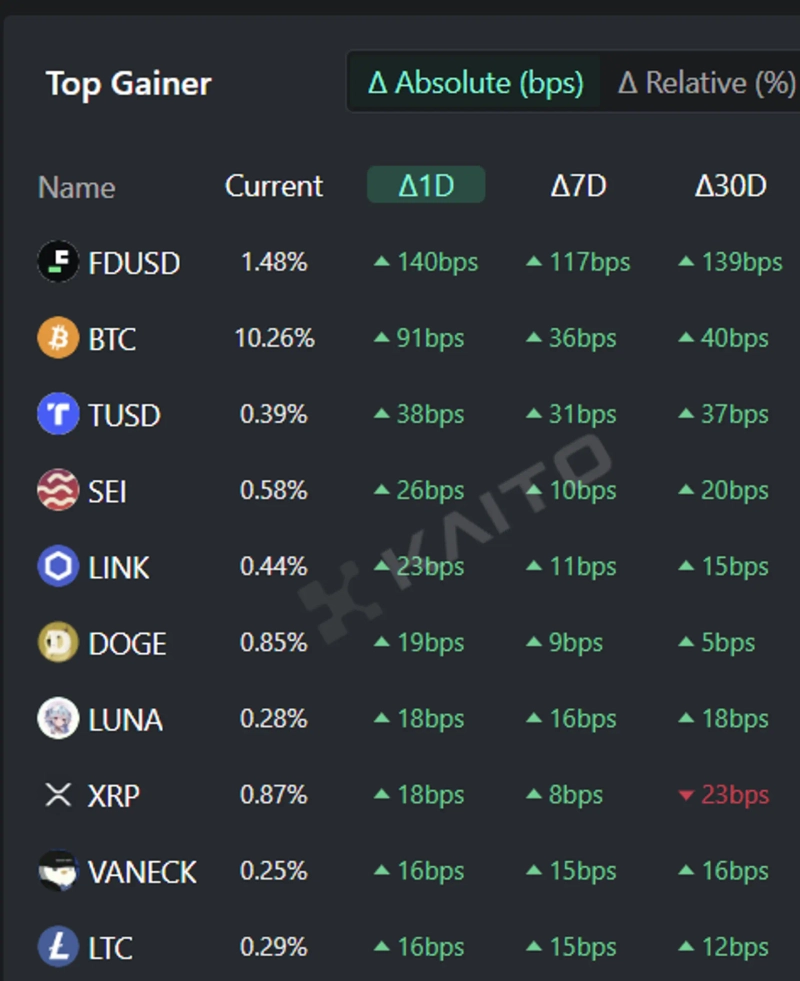
Task: Sort by the Δ7D column
Action: pyautogui.click(x=578, y=186)
